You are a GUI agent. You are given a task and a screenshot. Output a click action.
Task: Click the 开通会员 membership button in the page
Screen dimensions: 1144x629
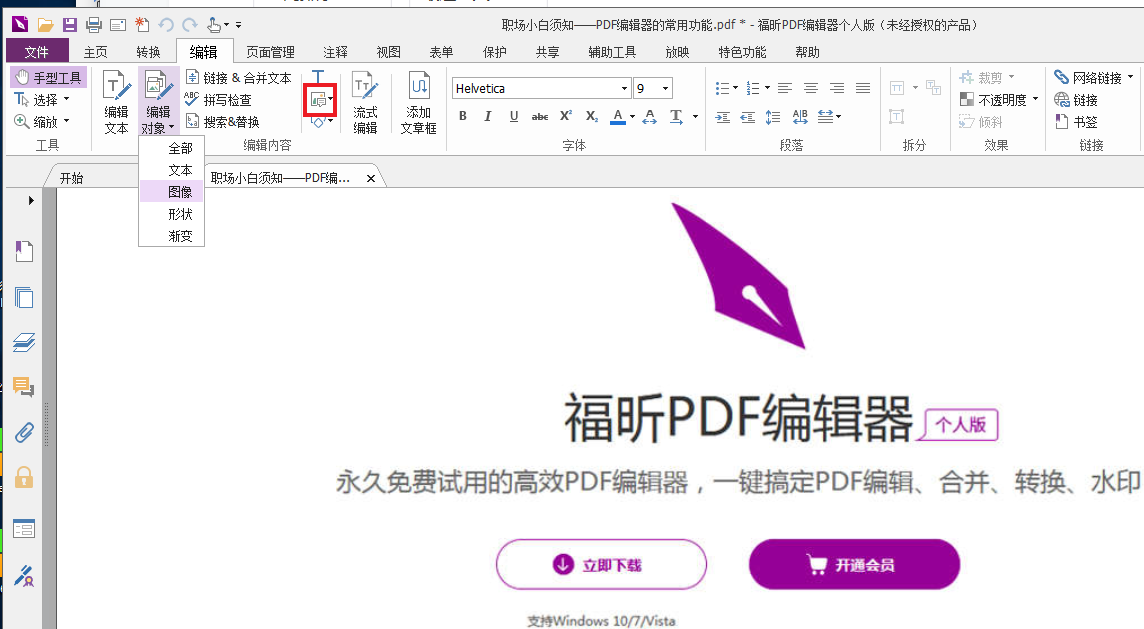pyautogui.click(x=854, y=564)
